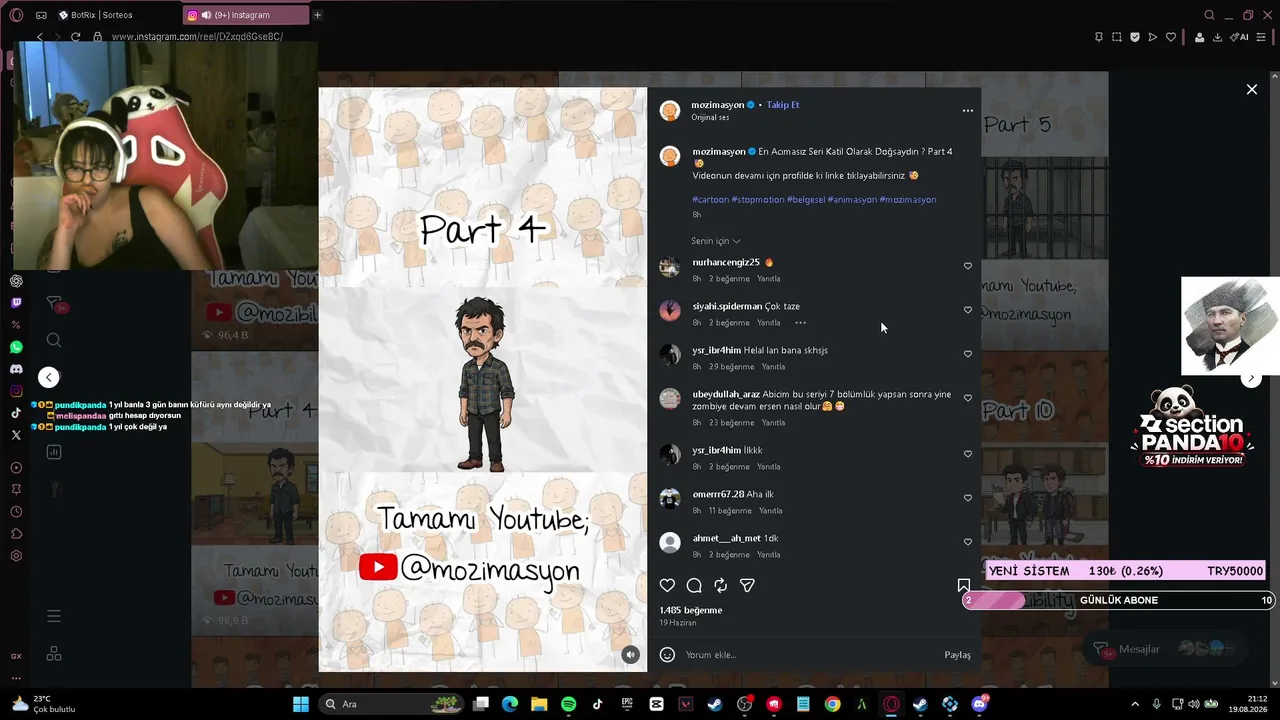Like ysr_ibr4him's 'İlkkk' comment
The width and height of the screenshot is (1280, 720).
[967, 454]
